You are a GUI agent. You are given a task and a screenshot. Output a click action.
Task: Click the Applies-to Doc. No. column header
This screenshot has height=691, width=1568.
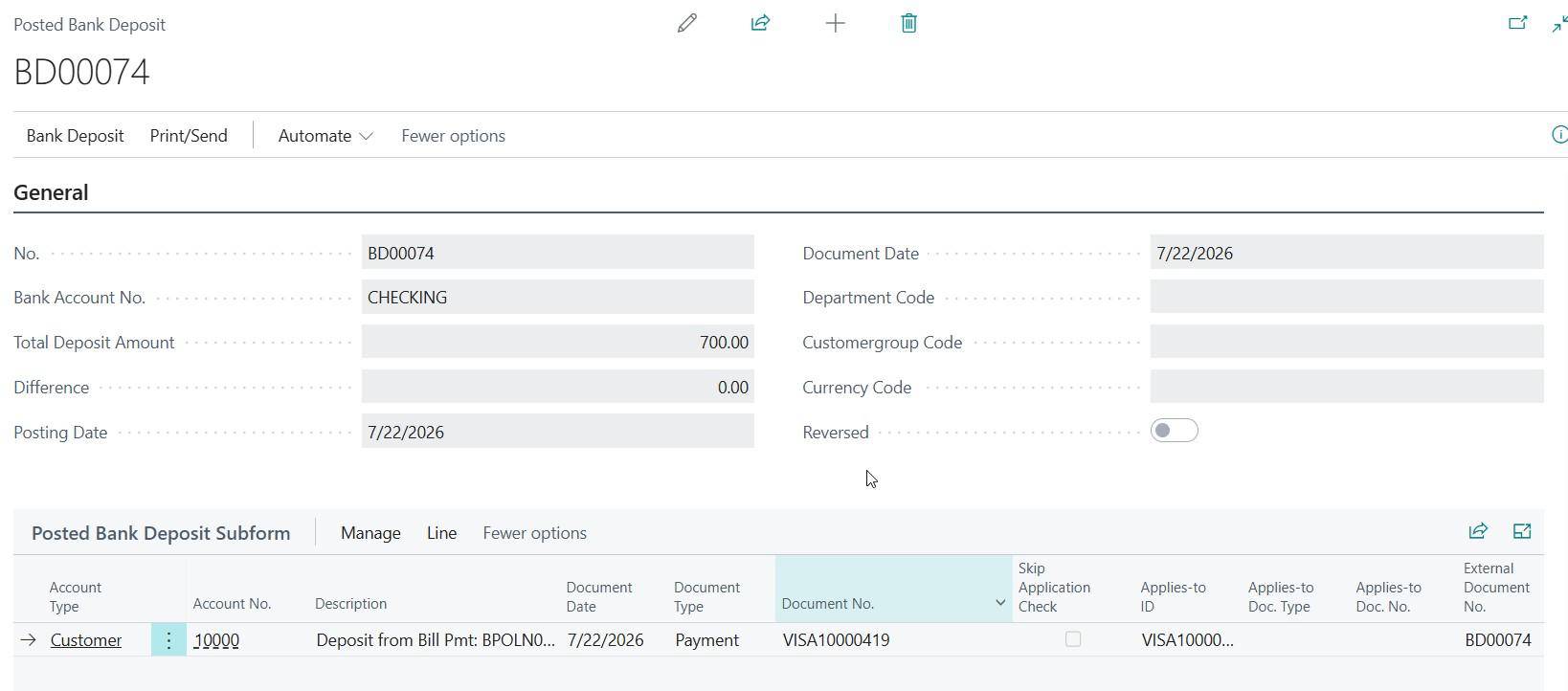[x=1389, y=596]
